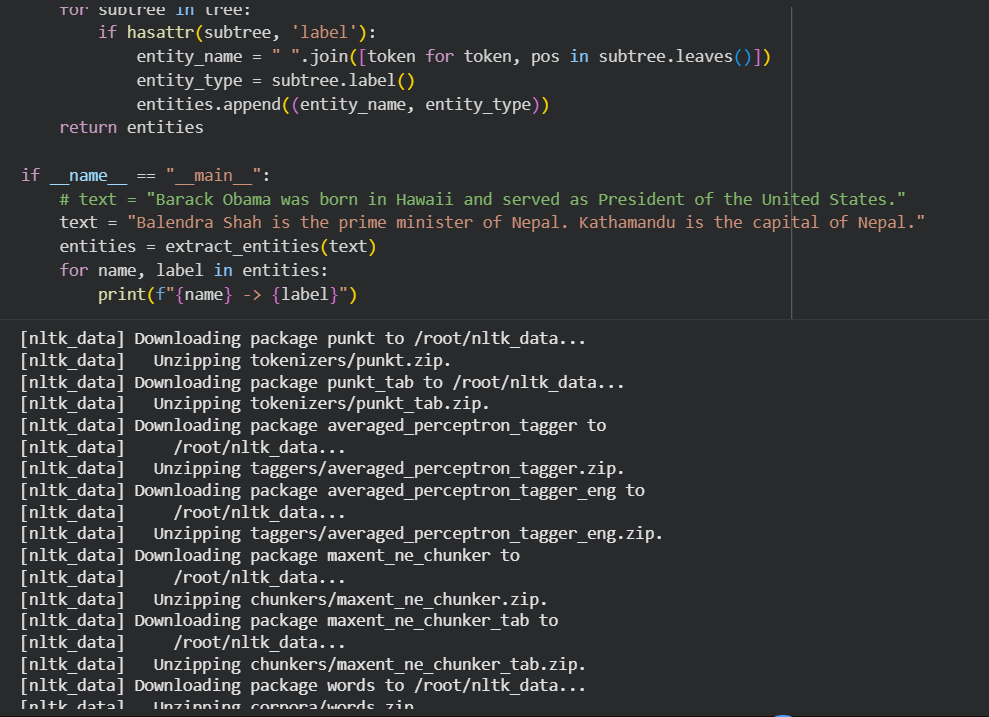Image resolution: width=989 pixels, height=717 pixels.
Task: Click 'Downloading package words to' output line
Action: click(x=303, y=686)
